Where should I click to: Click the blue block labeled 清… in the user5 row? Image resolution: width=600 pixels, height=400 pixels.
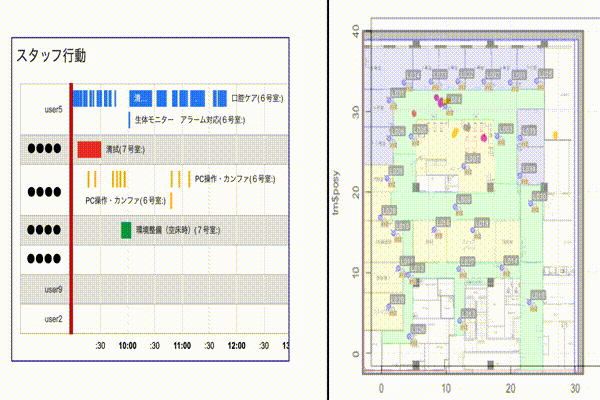click(140, 98)
